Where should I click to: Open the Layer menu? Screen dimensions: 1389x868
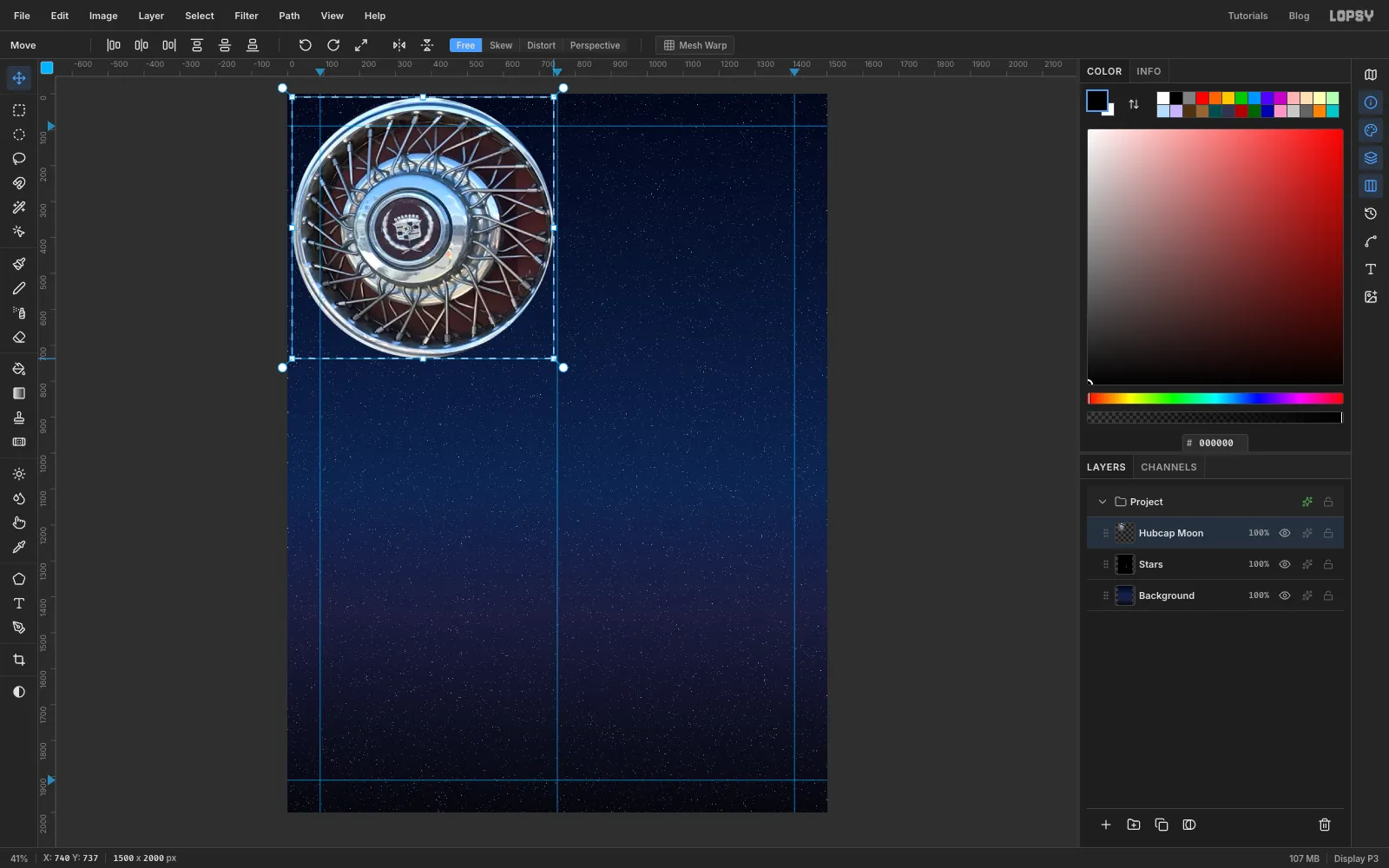[151, 16]
